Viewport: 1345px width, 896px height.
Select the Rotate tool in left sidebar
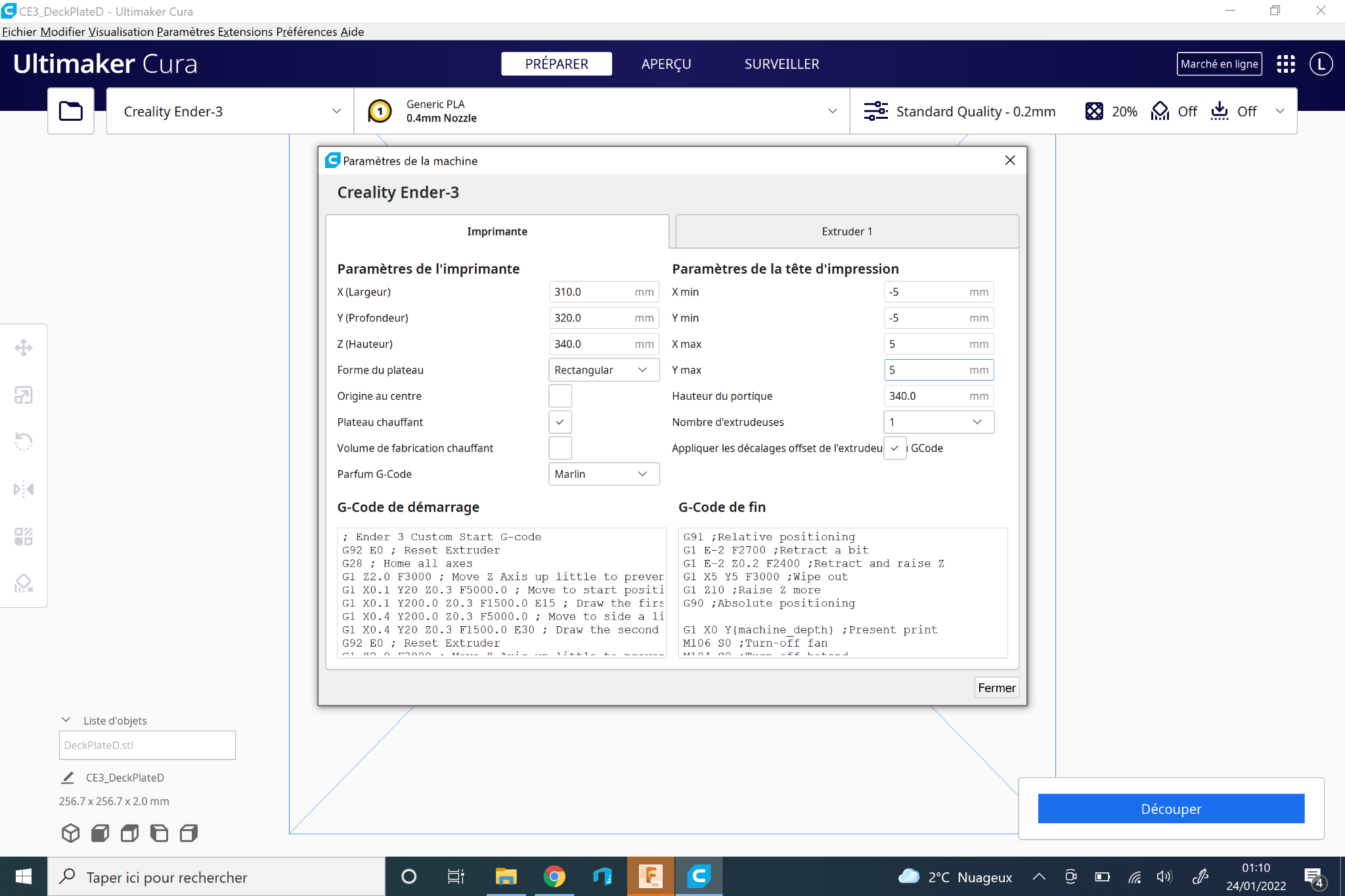24,442
